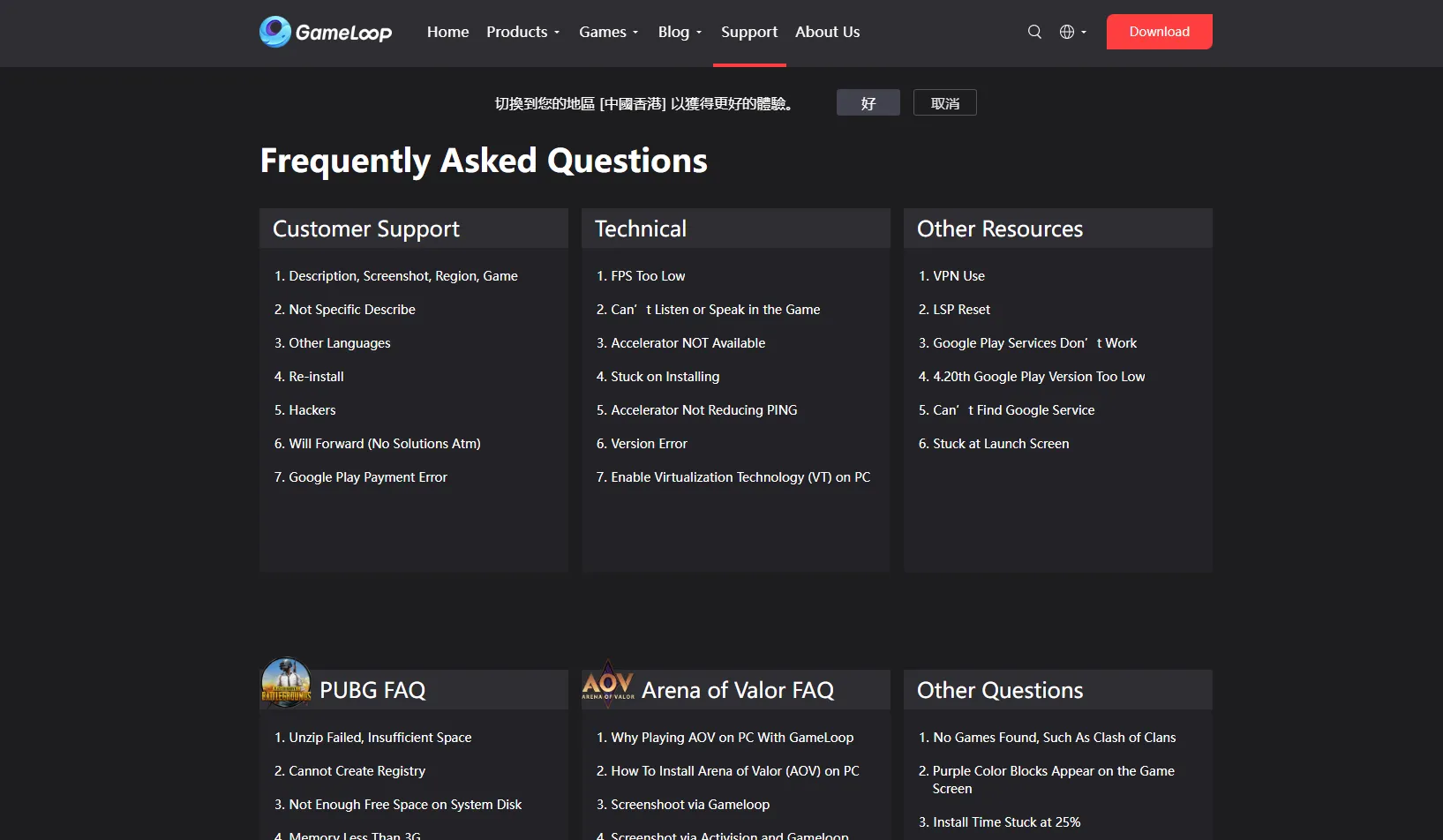The height and width of the screenshot is (840, 1443).
Task: Open 'Cannot Create Registry' FAQ
Action: click(x=350, y=771)
